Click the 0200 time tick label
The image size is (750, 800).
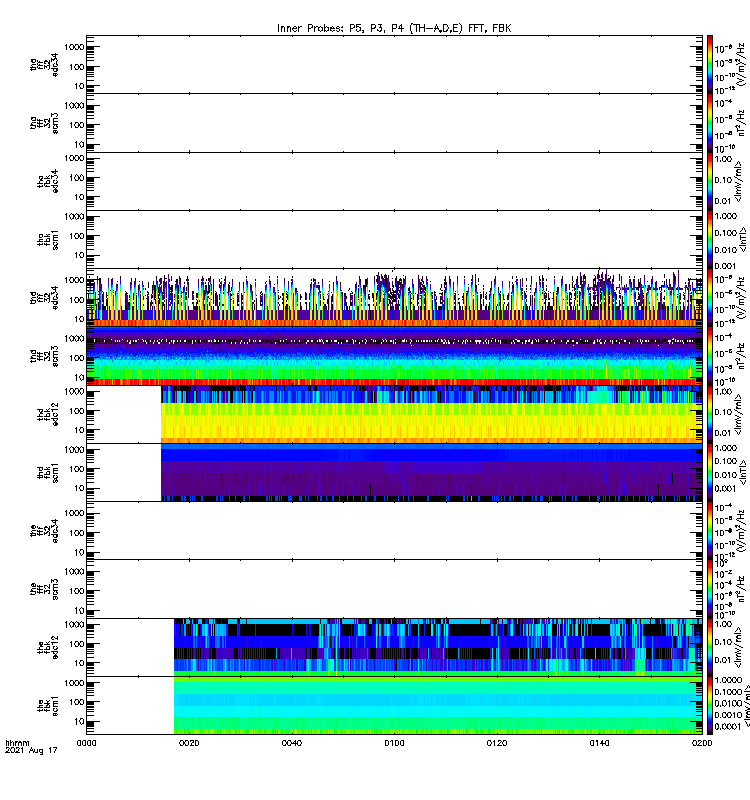click(702, 743)
